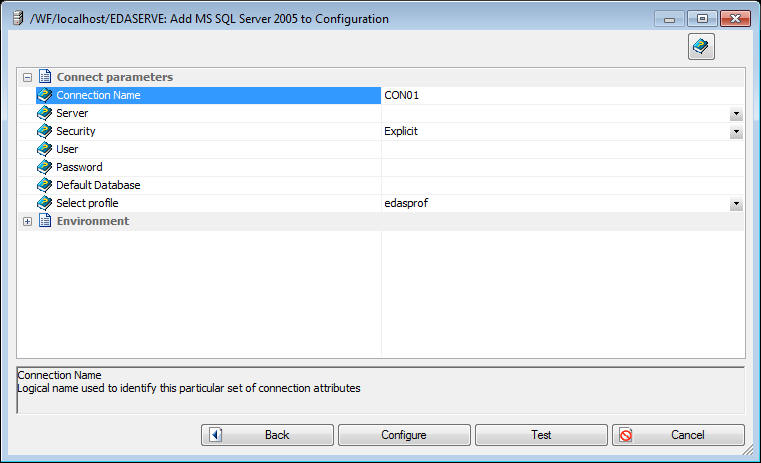
Task: Open the Server dropdown list
Action: click(x=736, y=114)
